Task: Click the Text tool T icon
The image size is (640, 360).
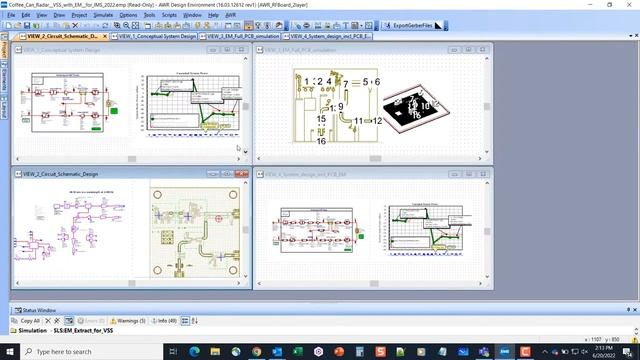Action: tap(346, 25)
